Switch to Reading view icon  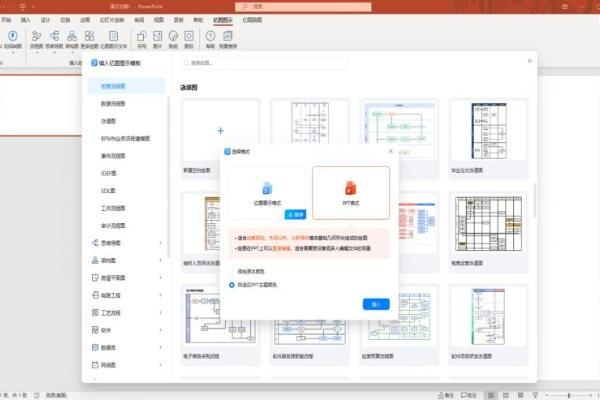click(x=520, y=395)
